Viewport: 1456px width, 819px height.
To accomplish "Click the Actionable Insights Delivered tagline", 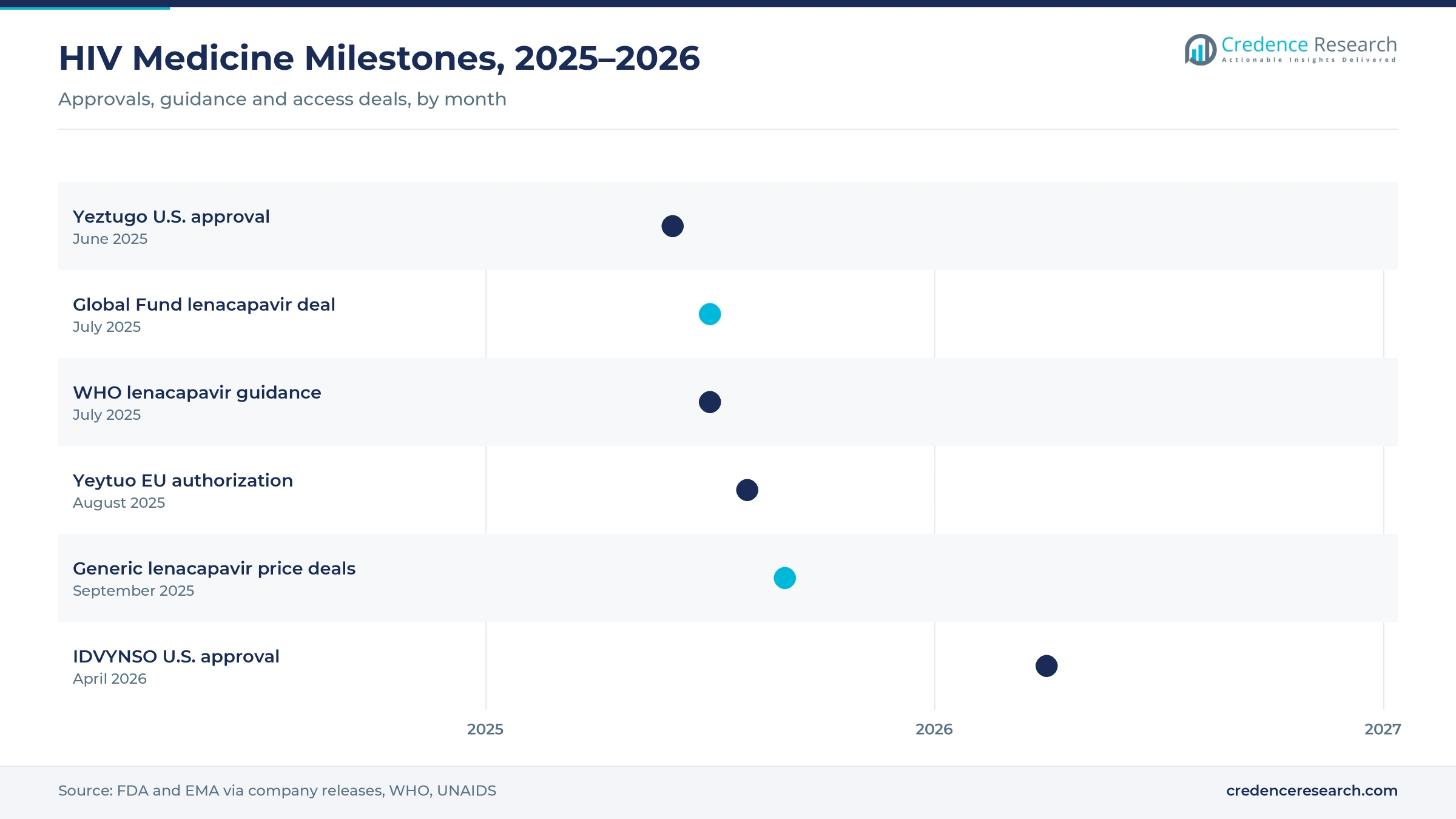I will pyautogui.click(x=1309, y=60).
